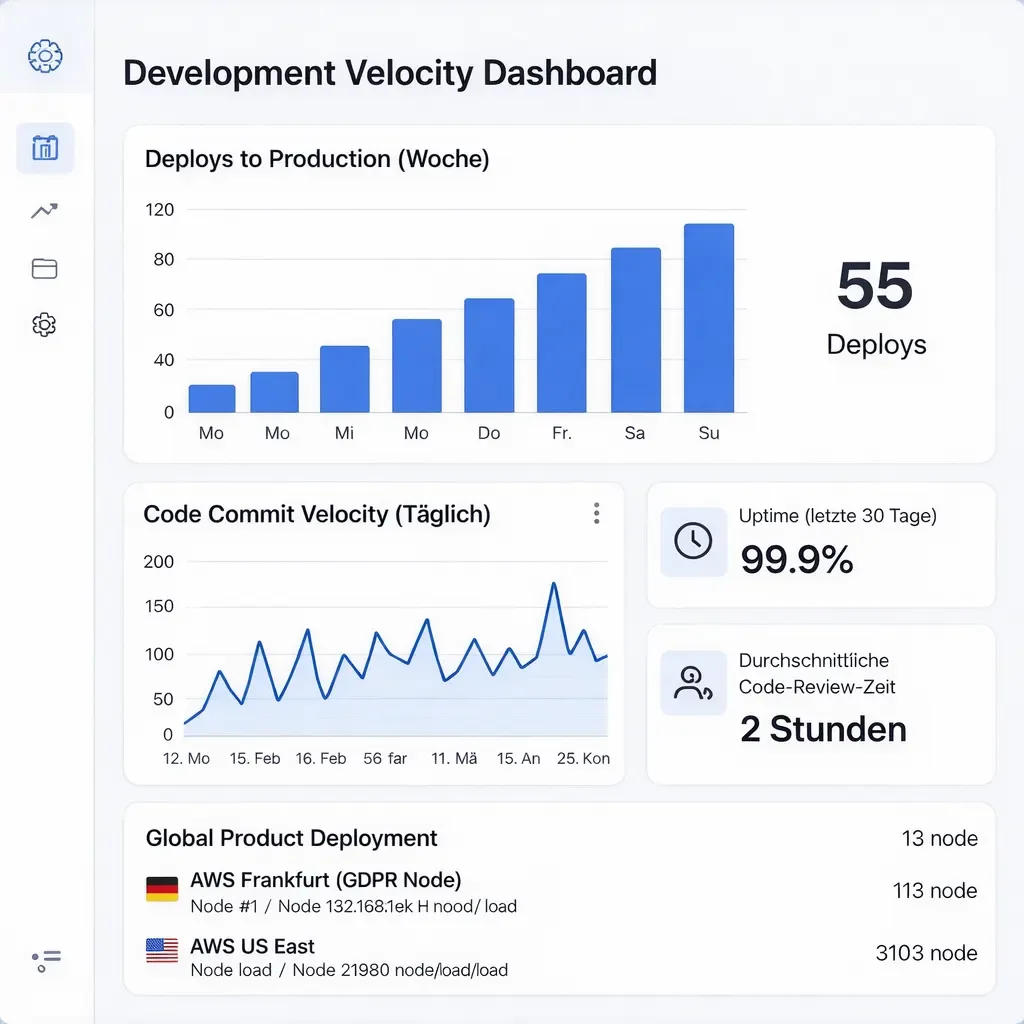The image size is (1024, 1024).
Task: Click the 99.9% uptime value
Action: coord(797,560)
